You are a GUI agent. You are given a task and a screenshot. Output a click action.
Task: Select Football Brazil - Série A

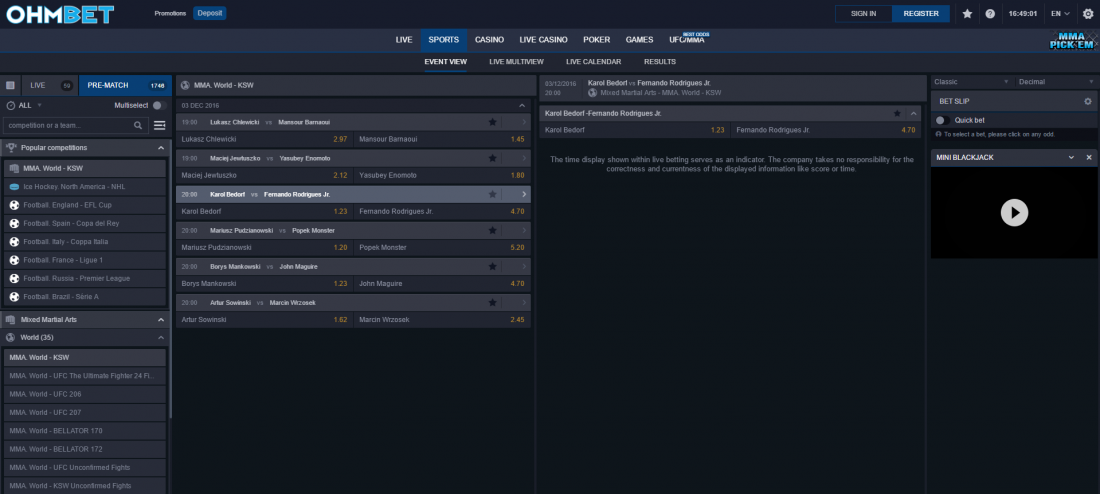(x=85, y=297)
